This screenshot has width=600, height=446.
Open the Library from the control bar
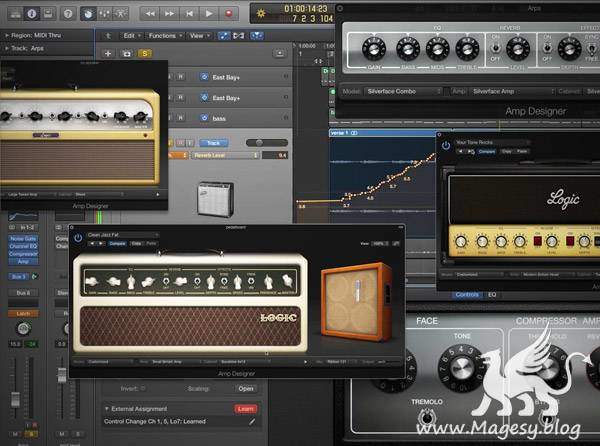point(16,14)
